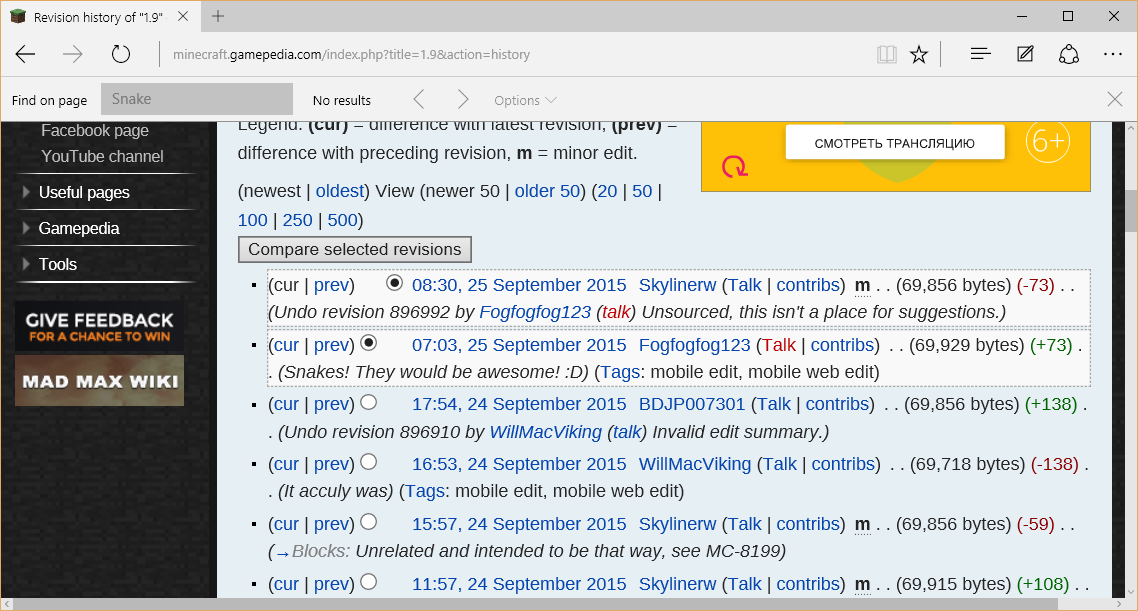Jump to next find result
This screenshot has height=611, width=1138.
pyautogui.click(x=463, y=99)
